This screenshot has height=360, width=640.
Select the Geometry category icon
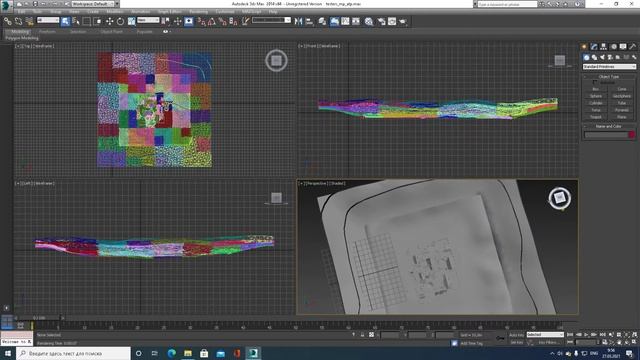586,57
